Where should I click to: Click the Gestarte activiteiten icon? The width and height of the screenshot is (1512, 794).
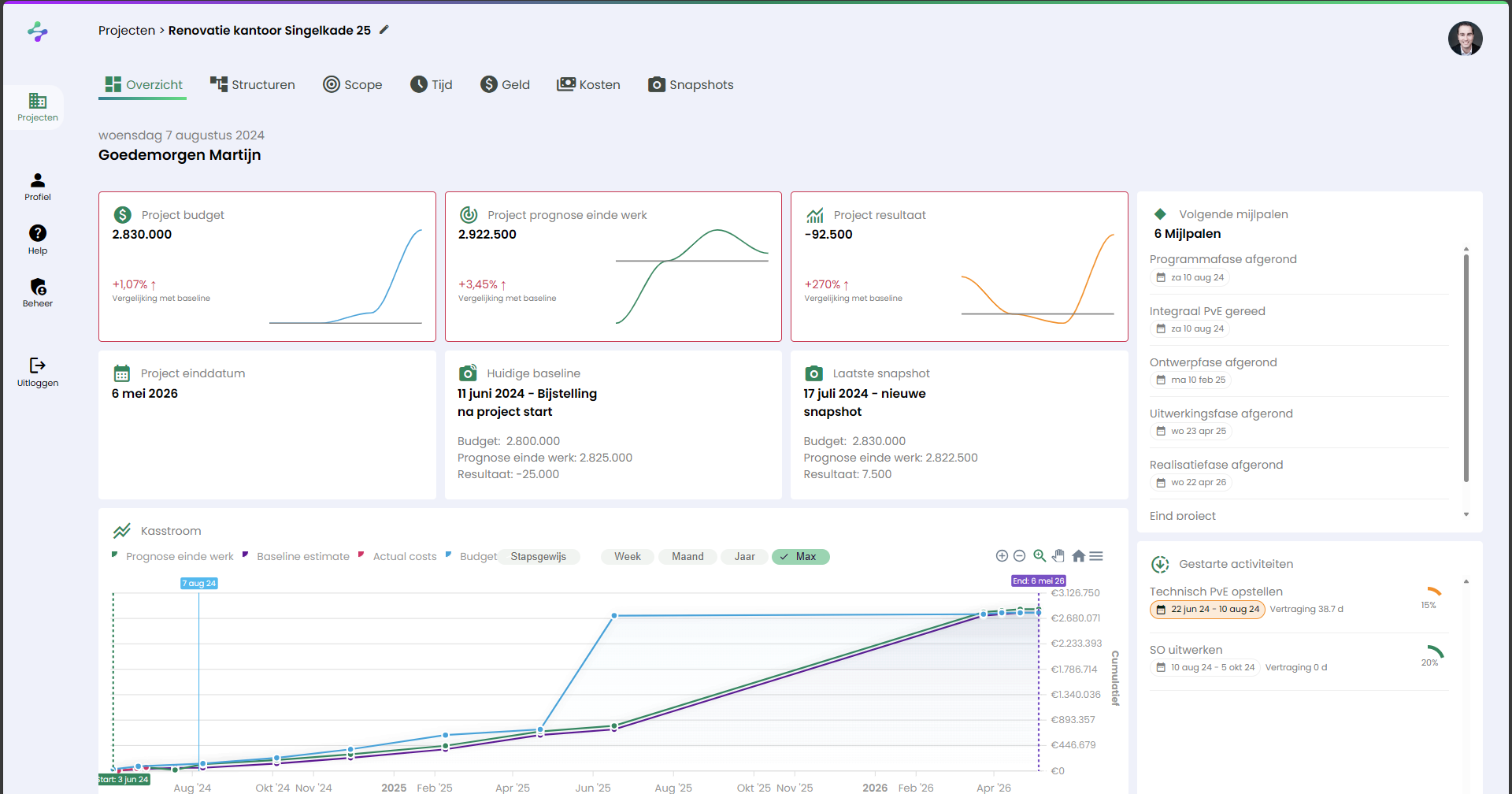[1160, 564]
